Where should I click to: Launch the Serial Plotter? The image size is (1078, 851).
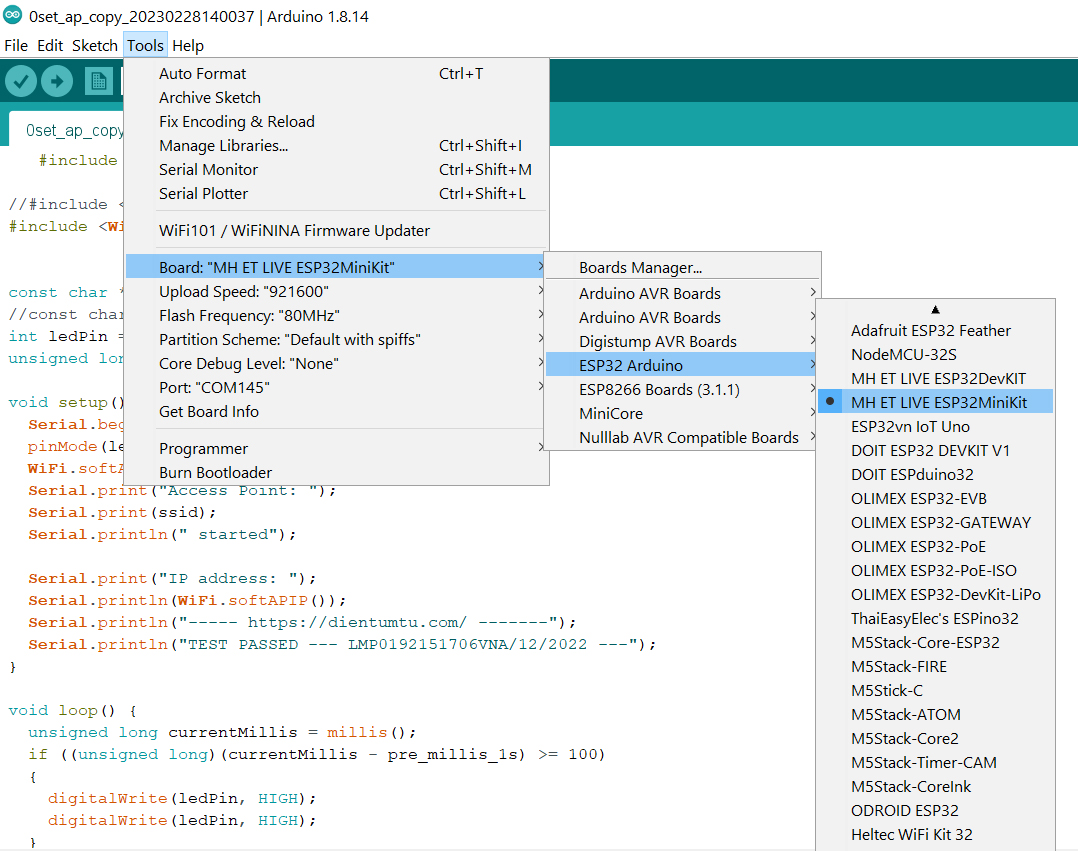coord(337,194)
